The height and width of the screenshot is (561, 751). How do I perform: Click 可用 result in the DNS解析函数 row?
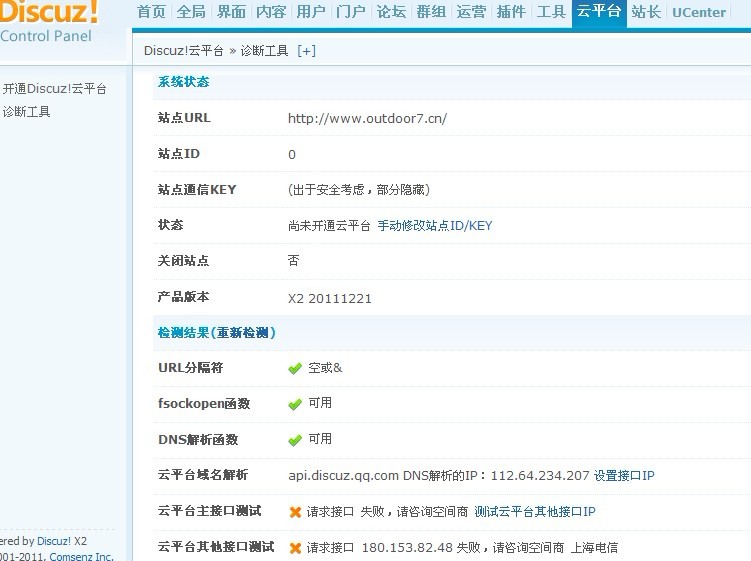(x=320, y=439)
